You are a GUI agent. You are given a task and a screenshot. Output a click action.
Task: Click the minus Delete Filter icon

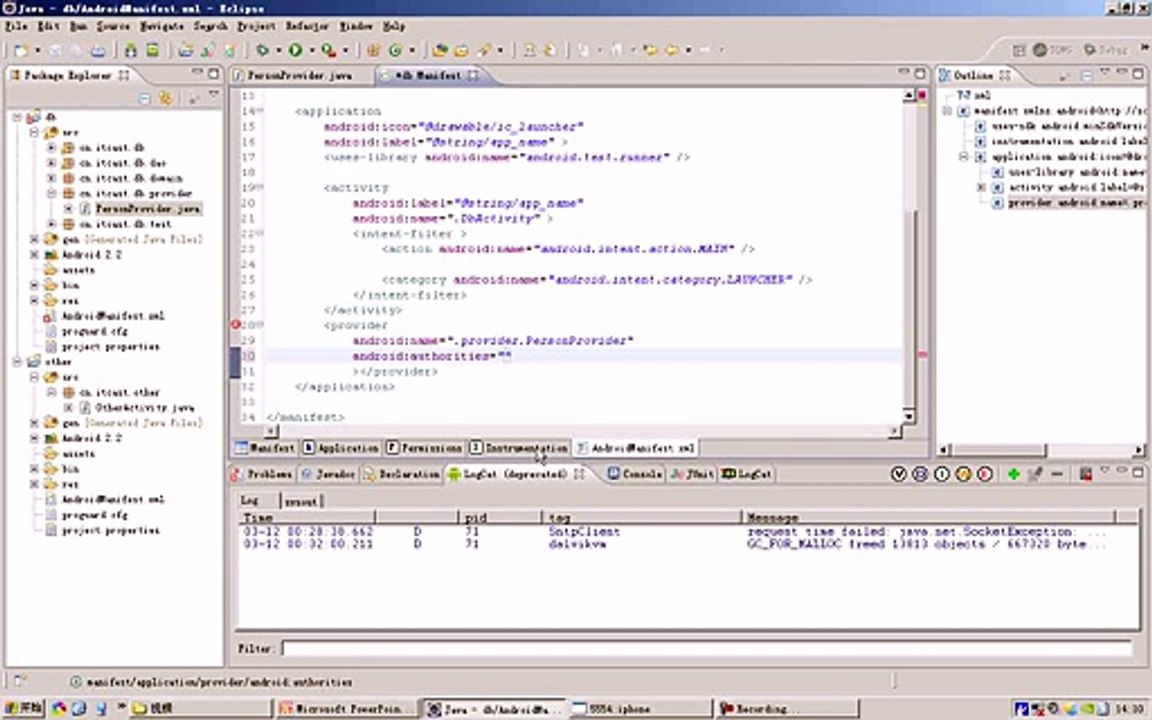[1057, 474]
